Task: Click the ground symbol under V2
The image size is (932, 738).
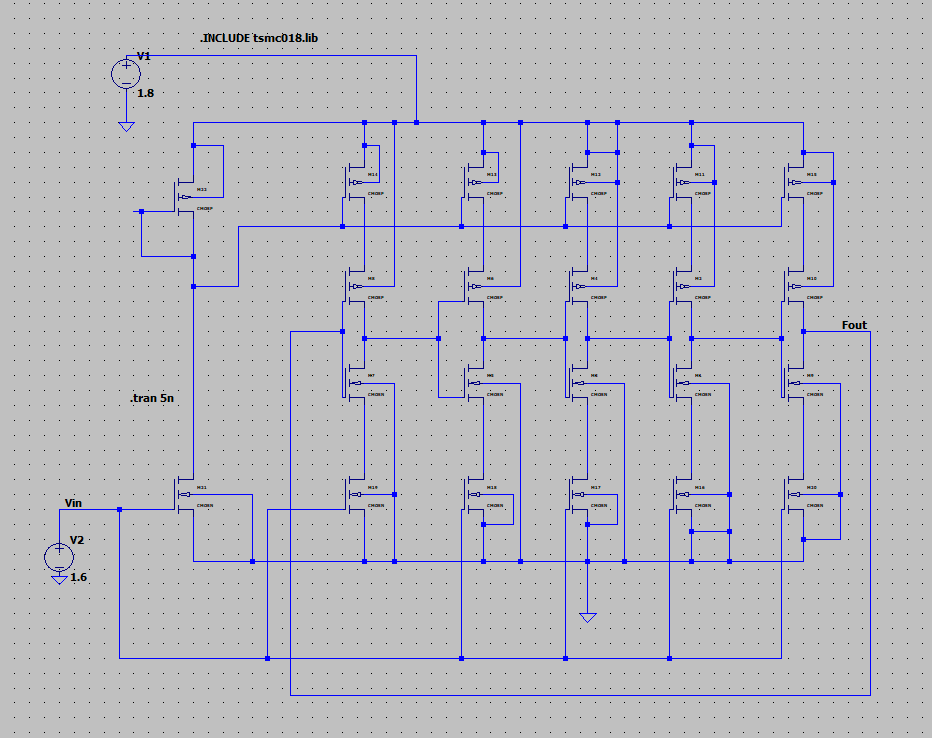Action: tap(59, 579)
